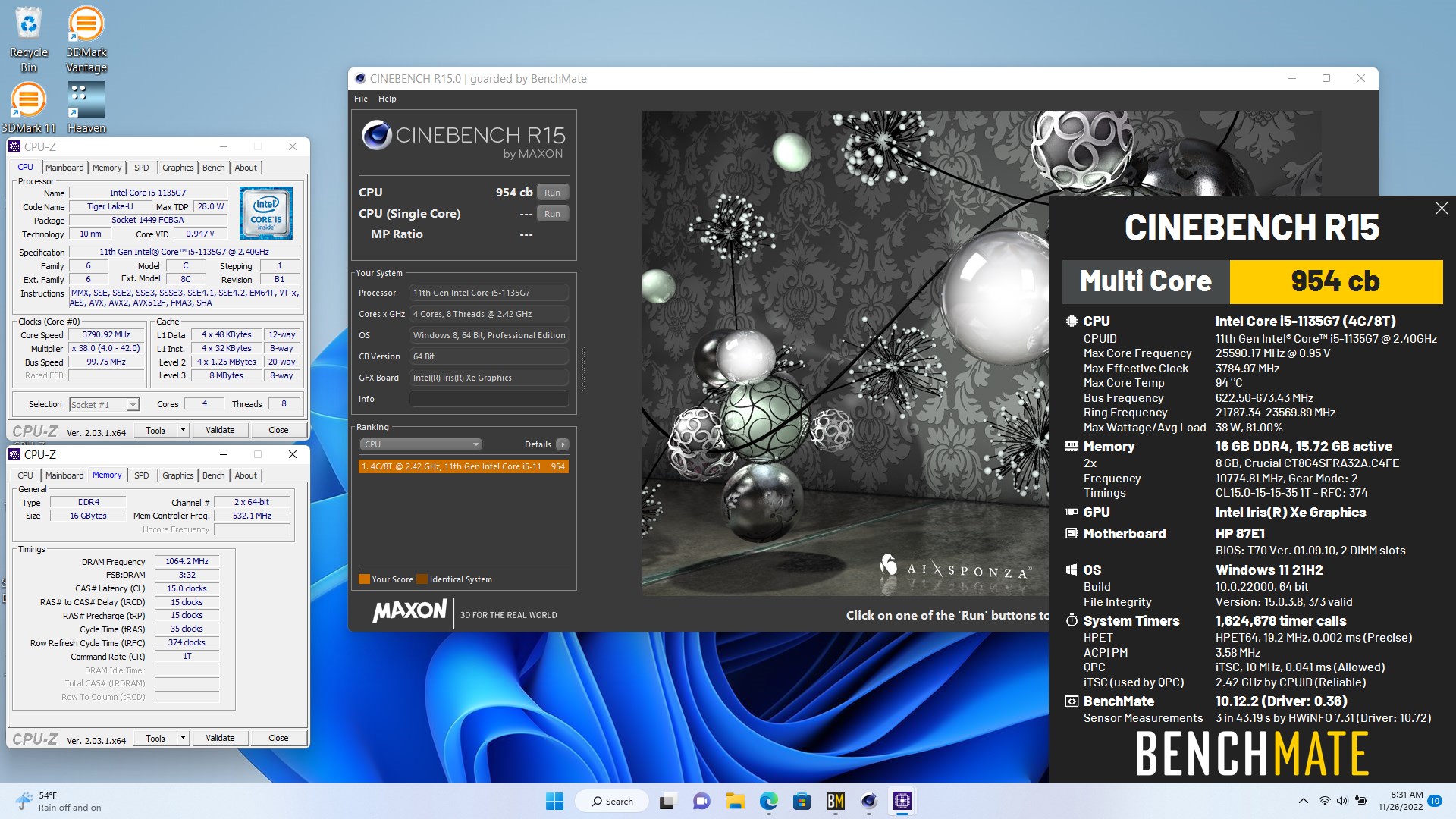Switch to CPU tab in bottom CPU-Z

(x=26, y=475)
